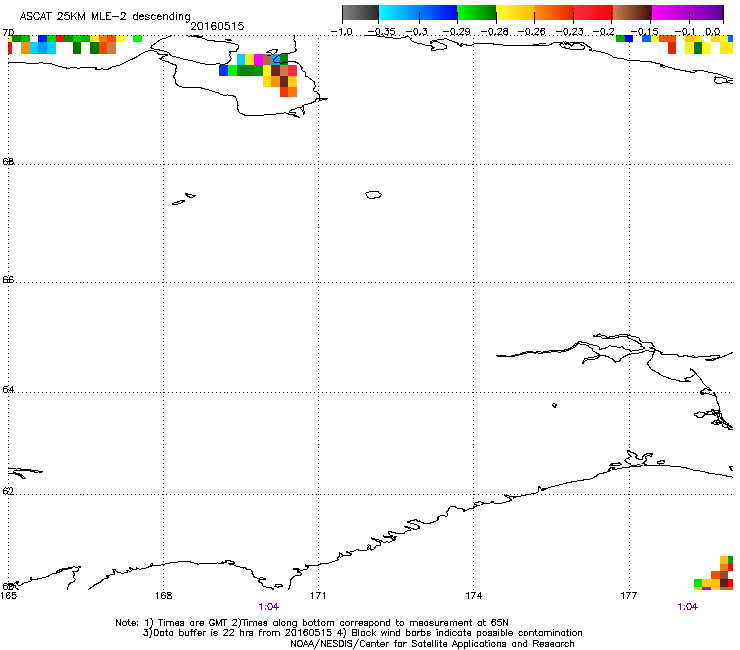Viewport: 740px width, 650px height.
Task: Click the red segment of the color scale
Action: tap(593, 13)
